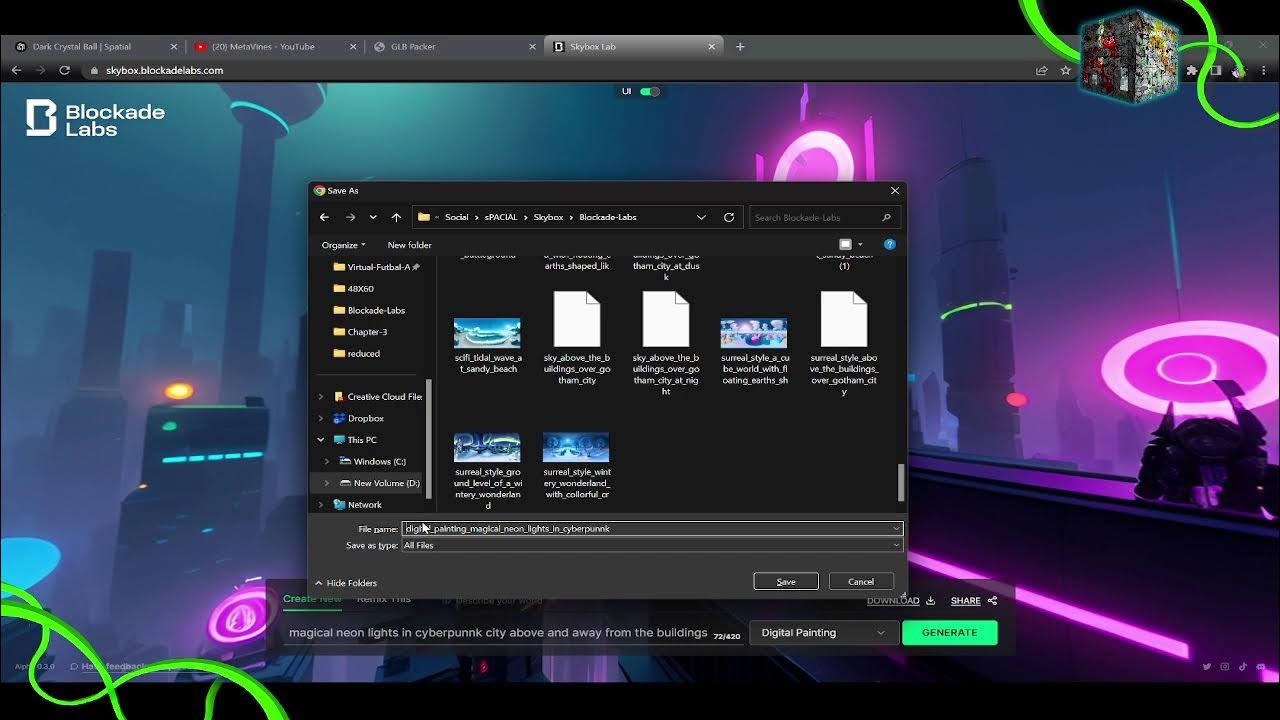Change the view layout icon
This screenshot has width=1280, height=720.
(846, 244)
